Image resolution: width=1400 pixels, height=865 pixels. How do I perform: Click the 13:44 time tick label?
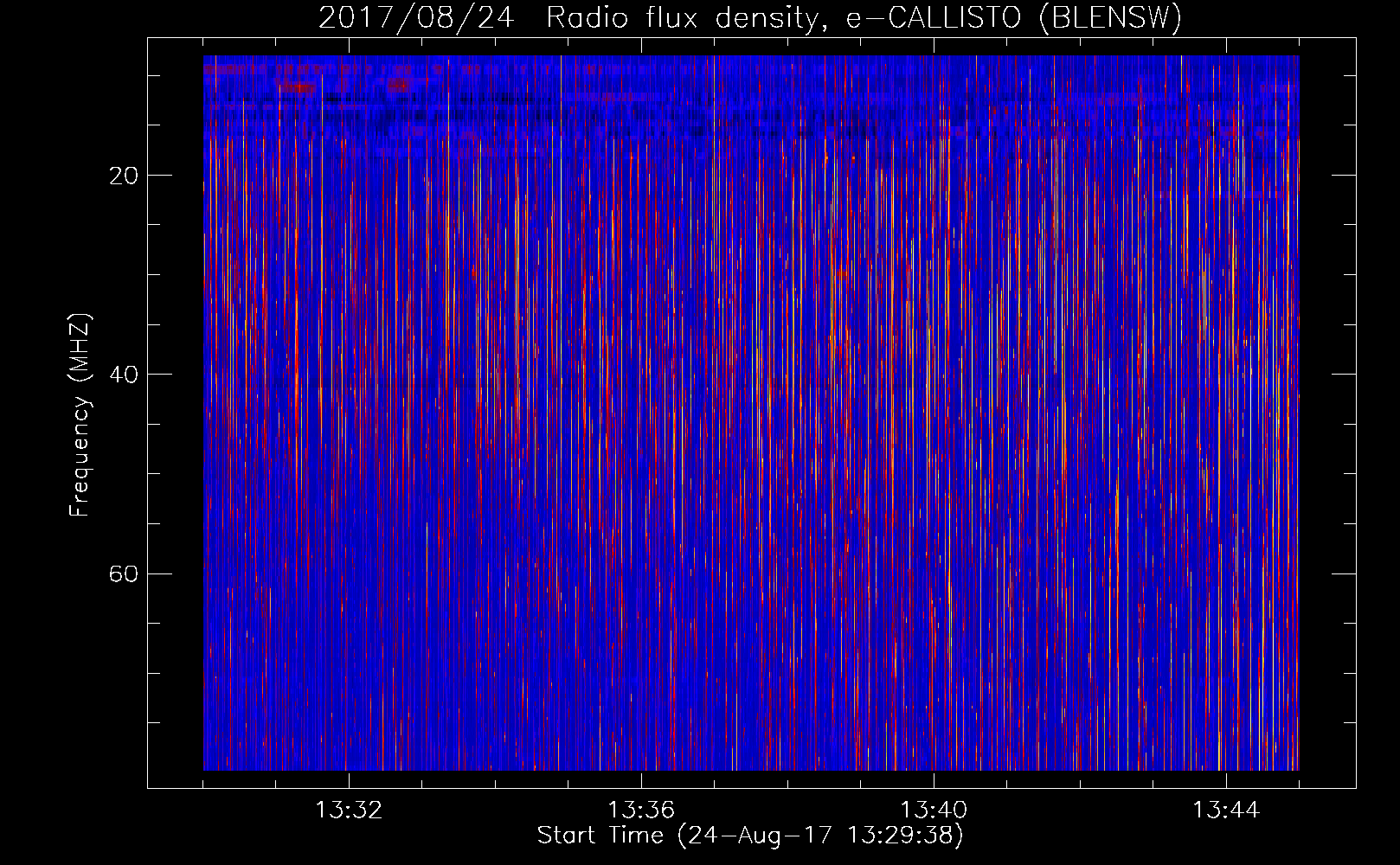pos(1226,810)
